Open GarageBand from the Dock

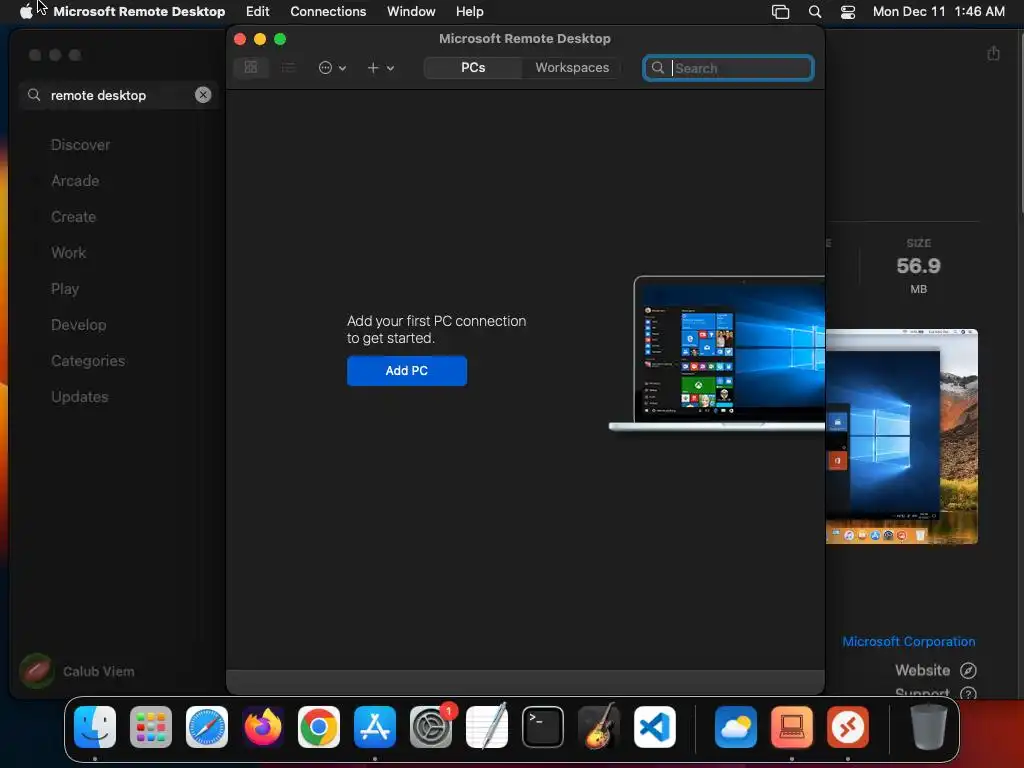599,727
